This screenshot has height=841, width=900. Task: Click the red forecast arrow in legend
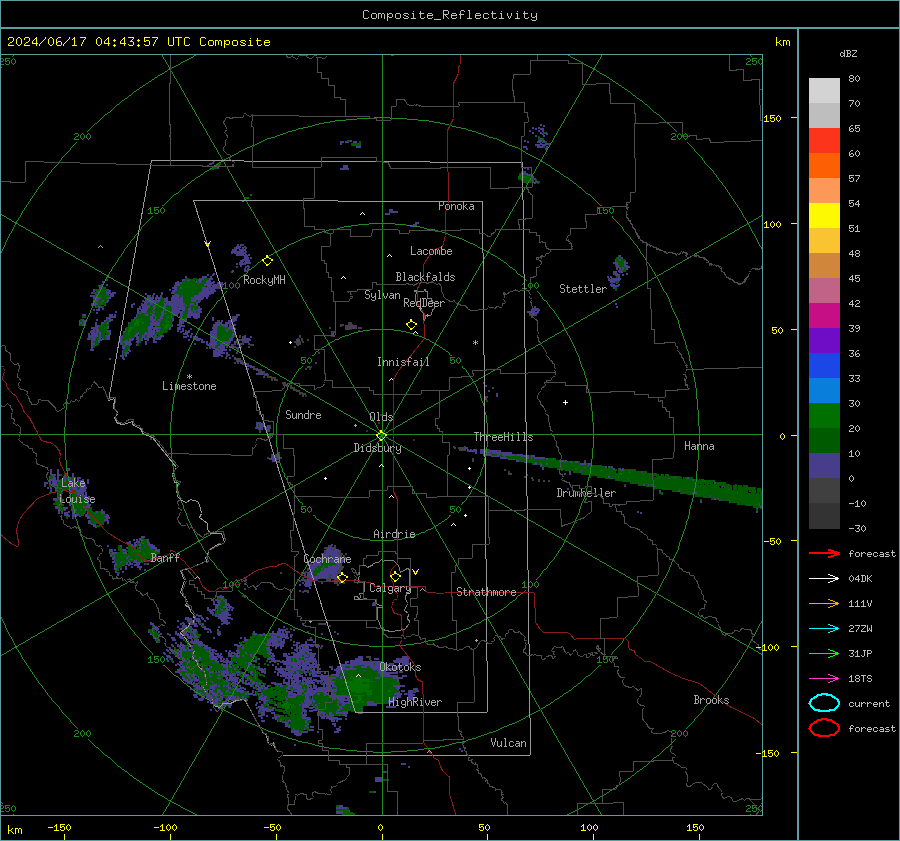(x=824, y=553)
